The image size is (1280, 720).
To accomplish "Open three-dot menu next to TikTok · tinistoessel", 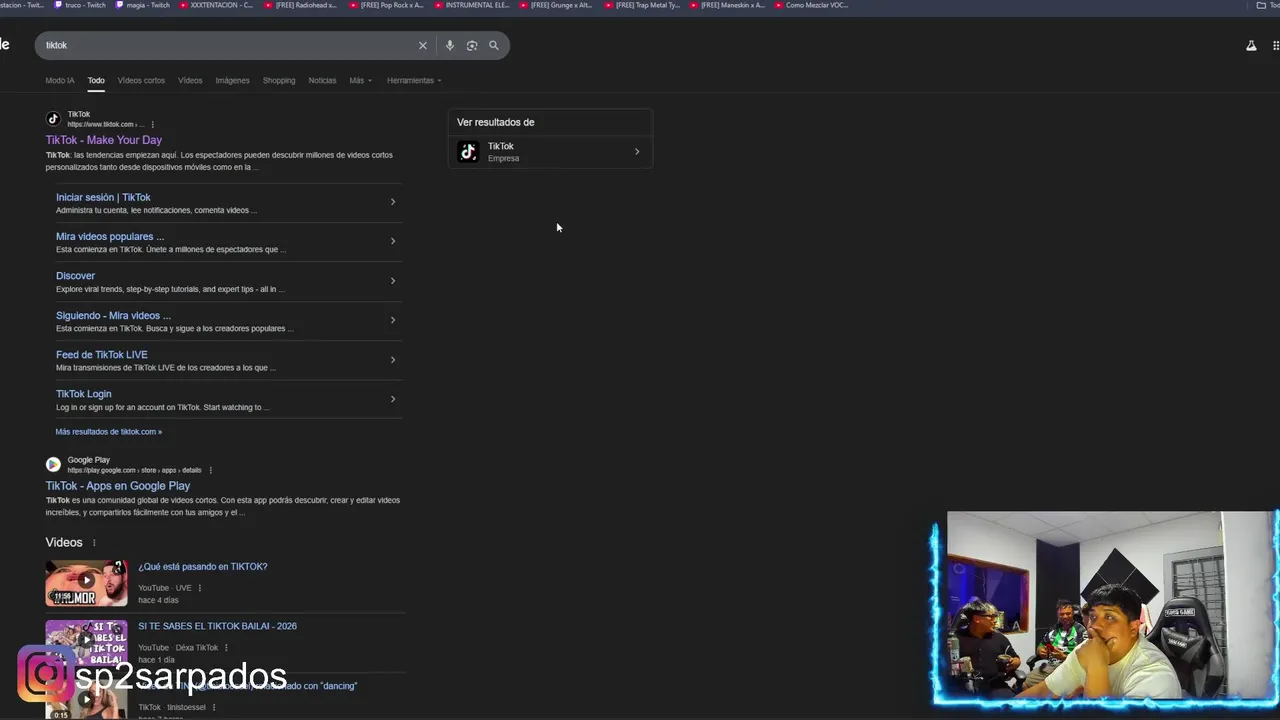I will pos(214,707).
